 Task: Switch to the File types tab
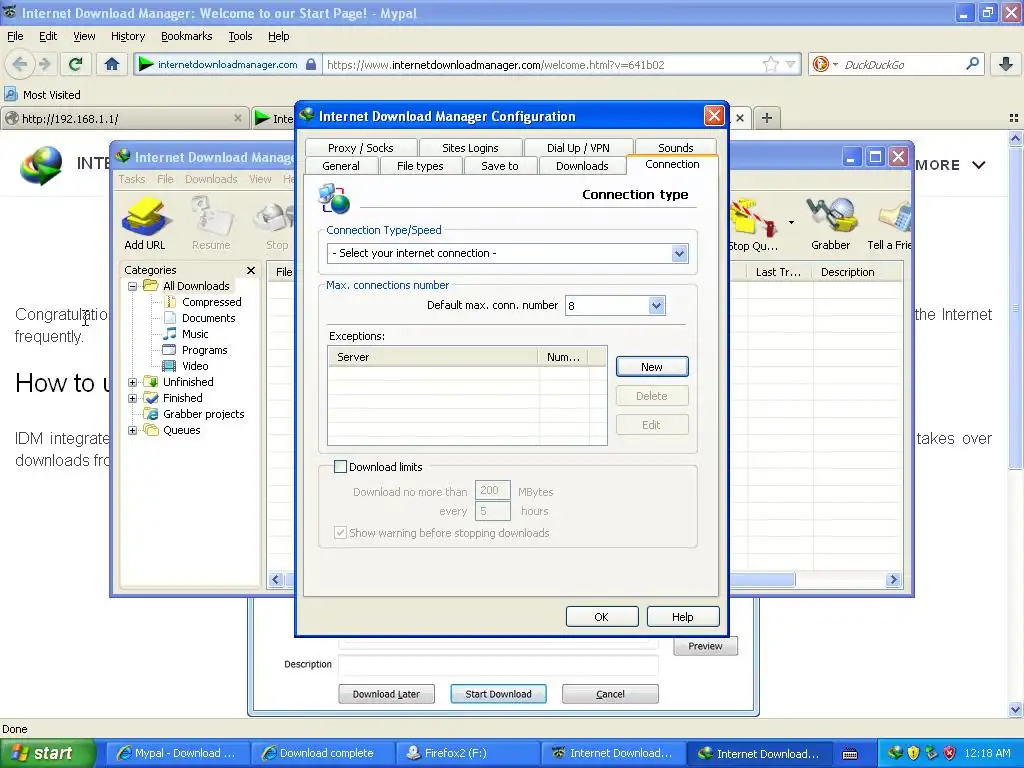[x=420, y=166]
